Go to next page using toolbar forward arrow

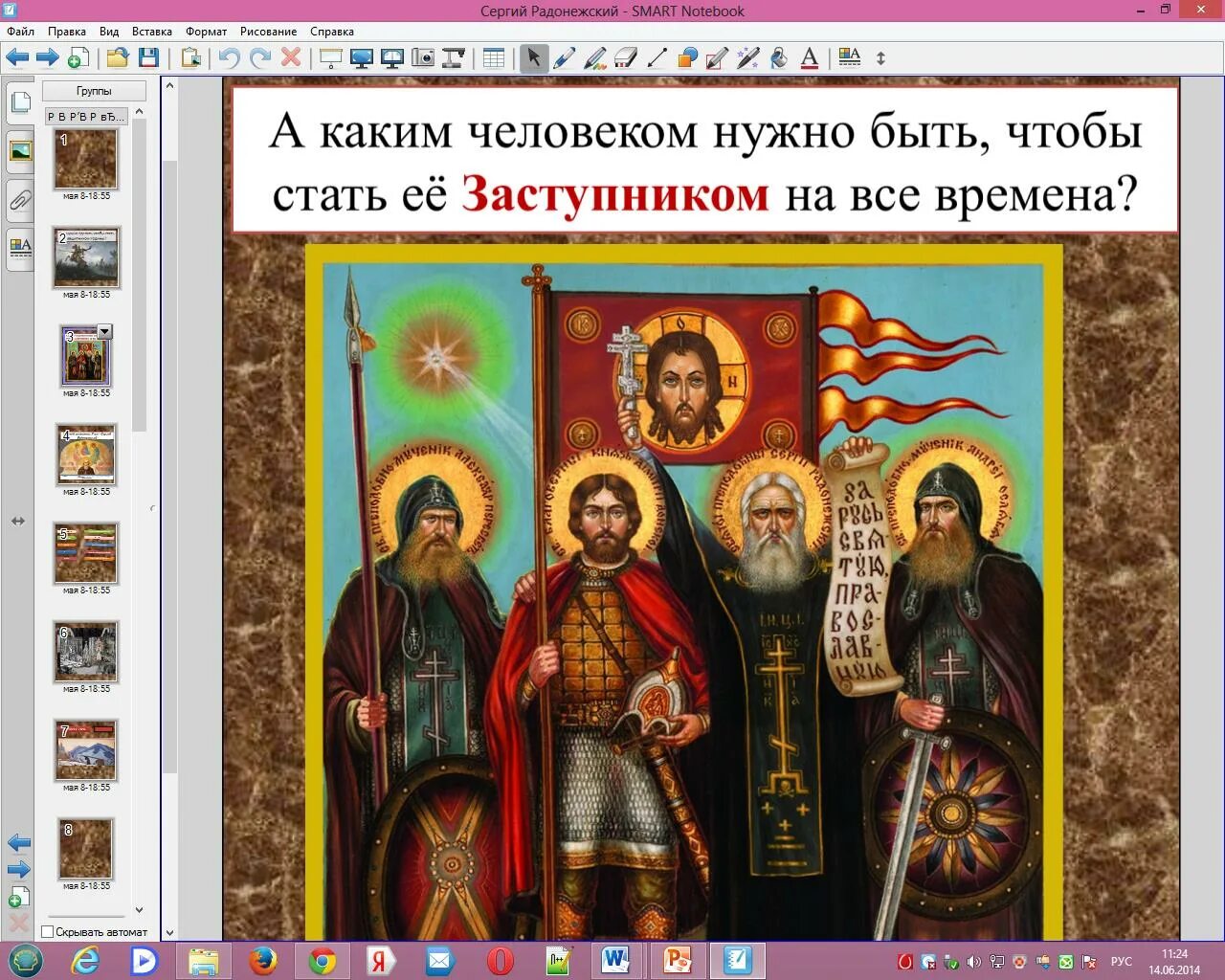(x=47, y=58)
